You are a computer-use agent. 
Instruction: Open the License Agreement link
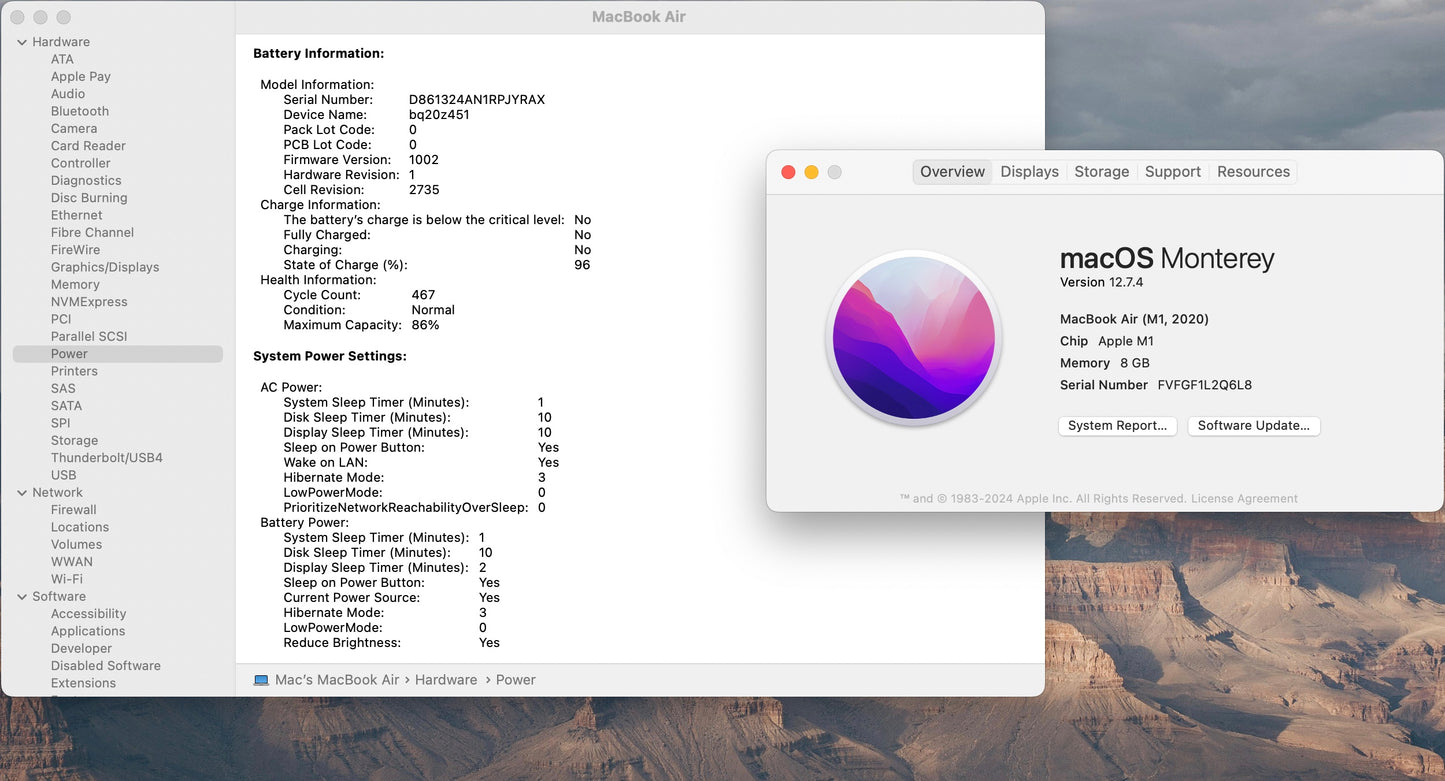(x=1244, y=499)
